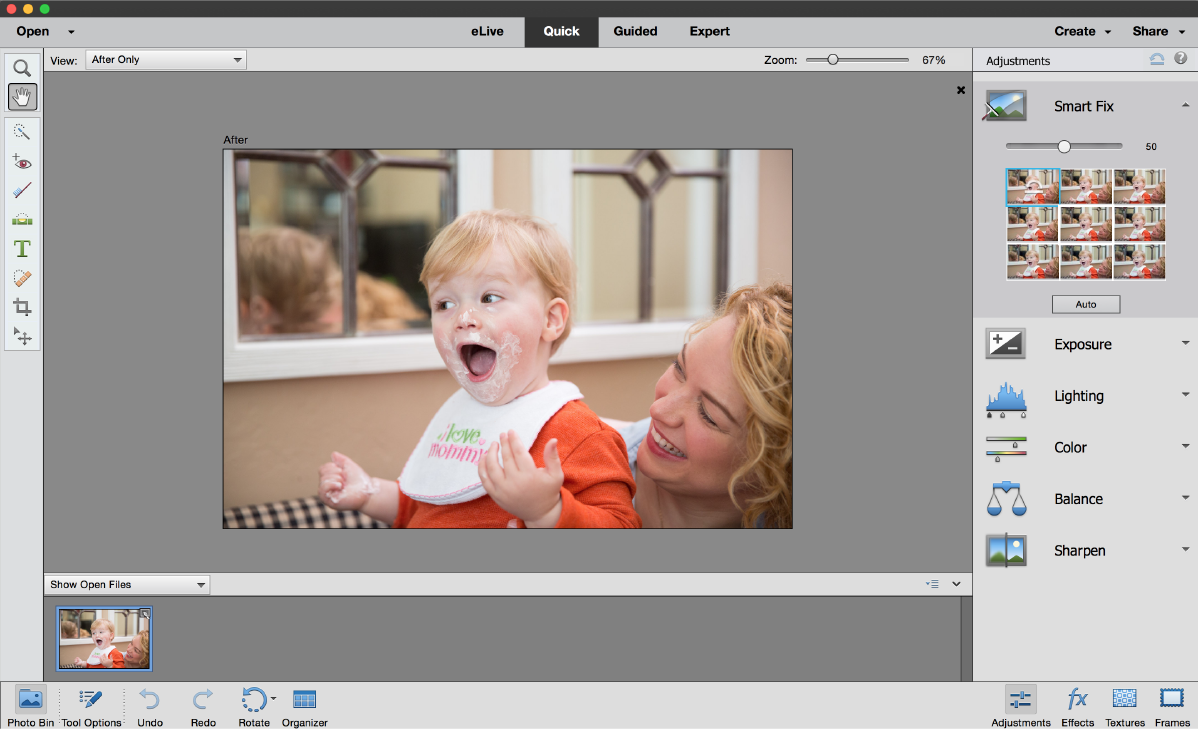Screen dimensions: 1198x729
Task: Activate the Type tool
Action: (22, 248)
